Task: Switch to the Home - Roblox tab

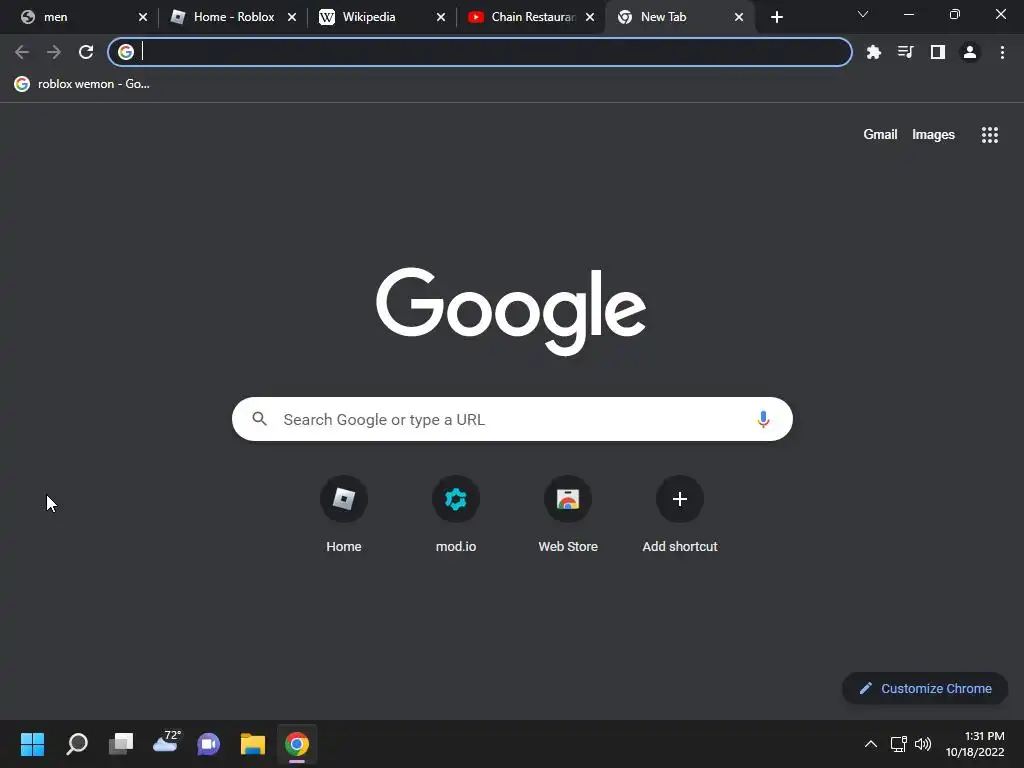Action: 232,17
